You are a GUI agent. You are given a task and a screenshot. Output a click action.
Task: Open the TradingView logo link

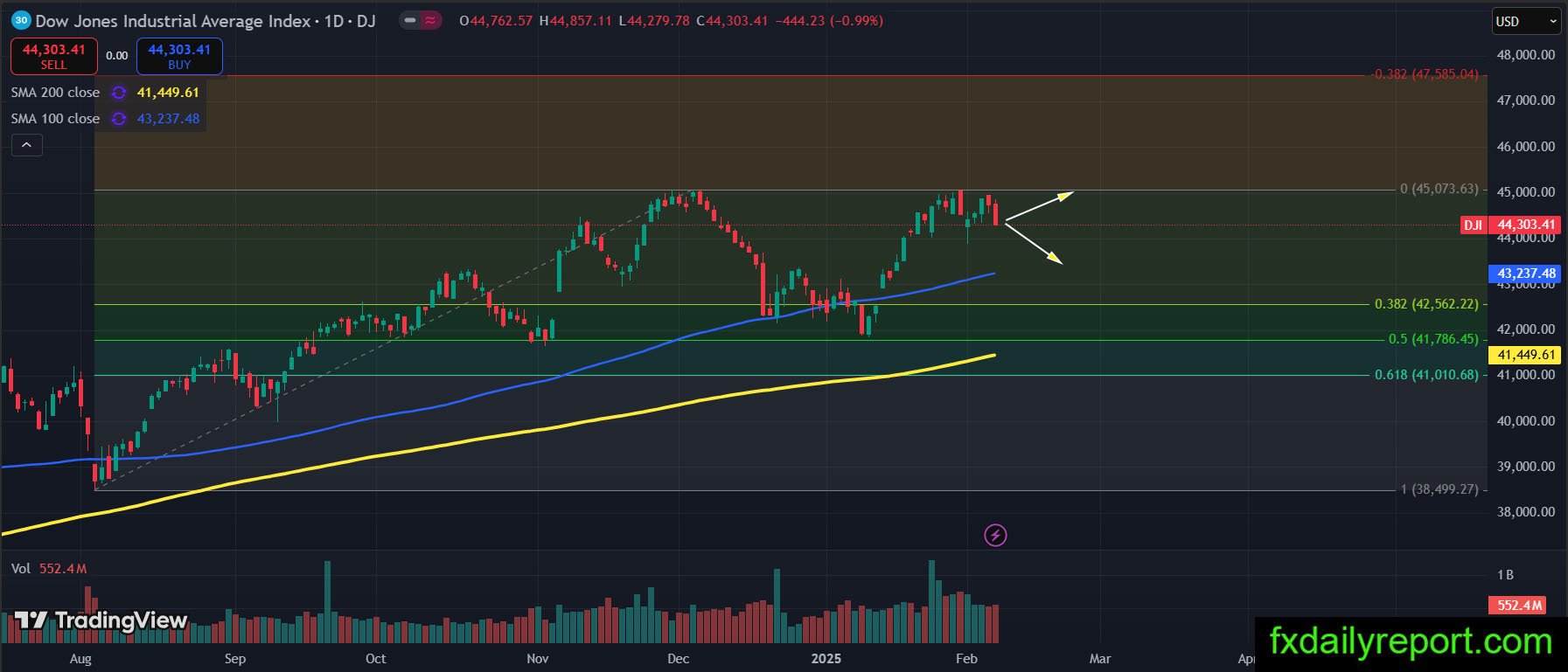click(x=101, y=620)
